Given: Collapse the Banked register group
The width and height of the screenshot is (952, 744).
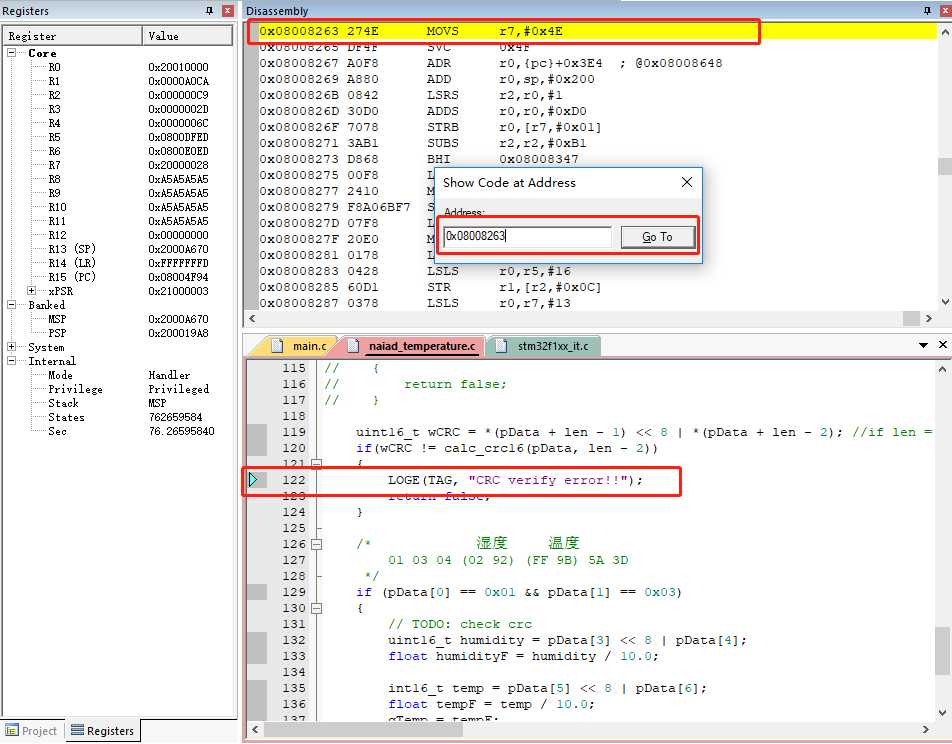Looking at the screenshot, I should pos(12,305).
